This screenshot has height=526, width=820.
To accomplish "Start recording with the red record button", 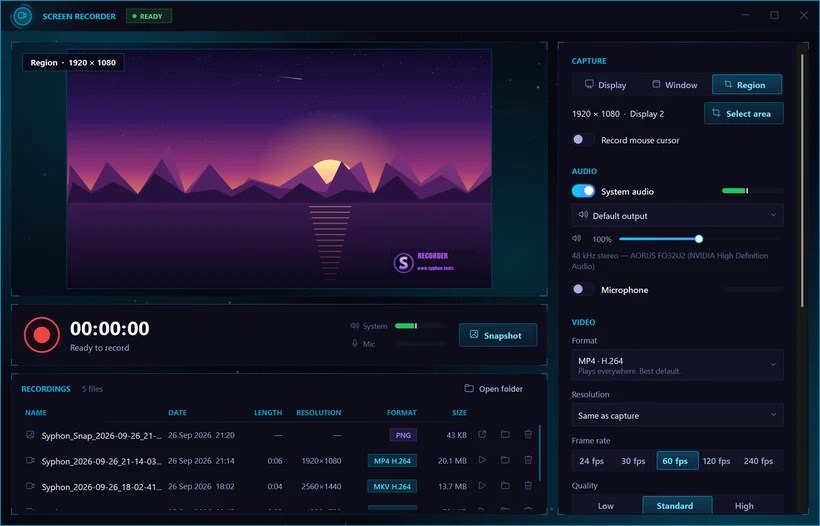I will pyautogui.click(x=42, y=335).
